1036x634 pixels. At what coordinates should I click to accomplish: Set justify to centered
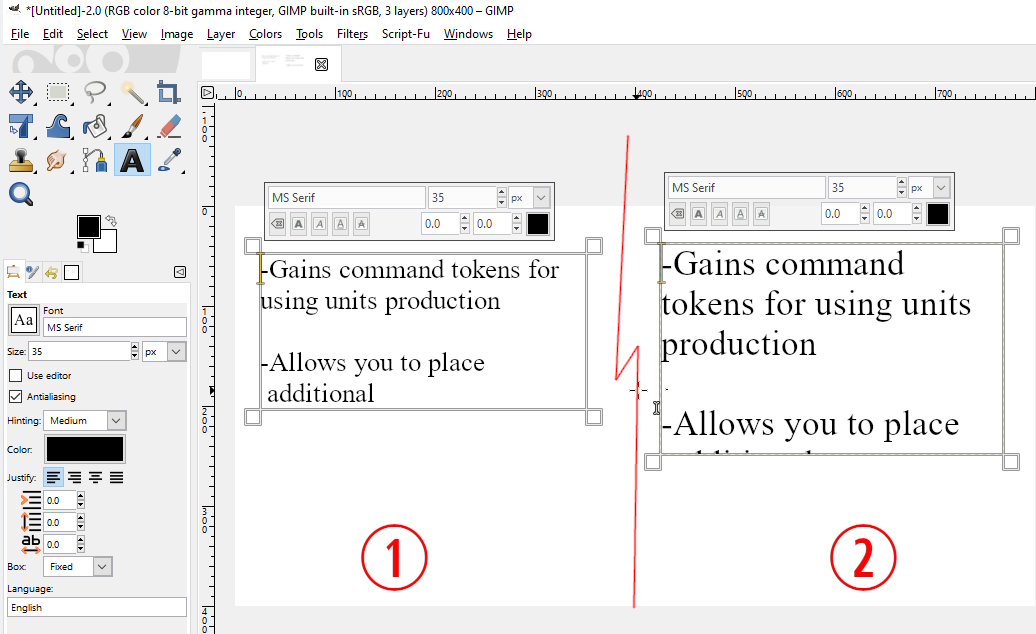pyautogui.click(x=95, y=477)
